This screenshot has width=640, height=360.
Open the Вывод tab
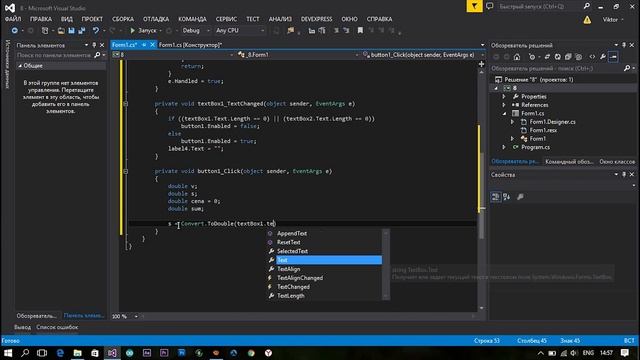(22, 327)
